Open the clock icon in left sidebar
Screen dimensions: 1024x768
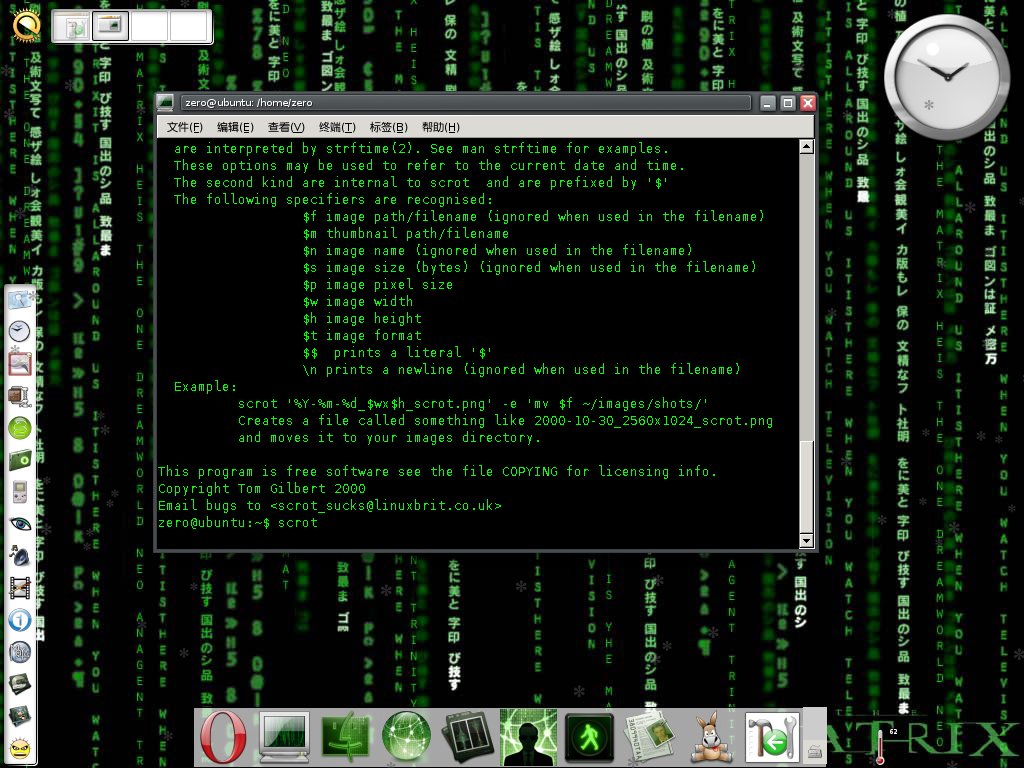click(20, 331)
